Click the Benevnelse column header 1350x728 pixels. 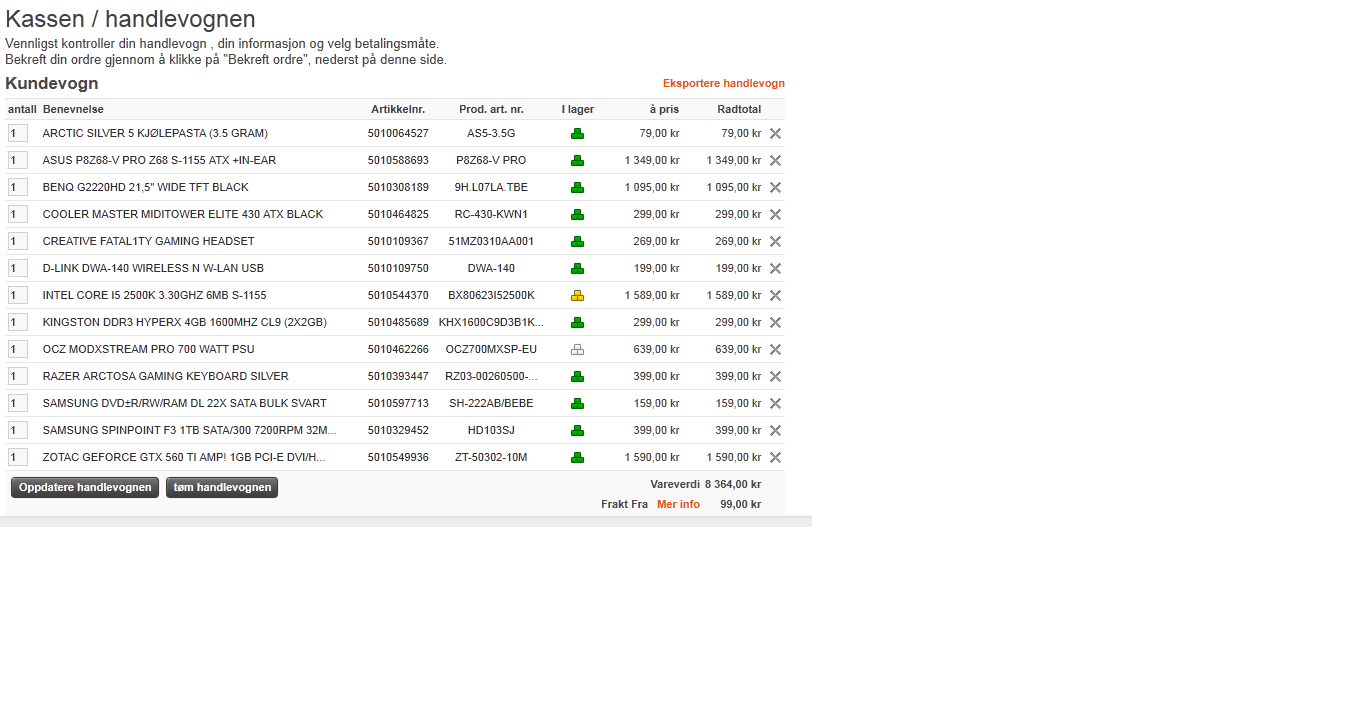[73, 109]
